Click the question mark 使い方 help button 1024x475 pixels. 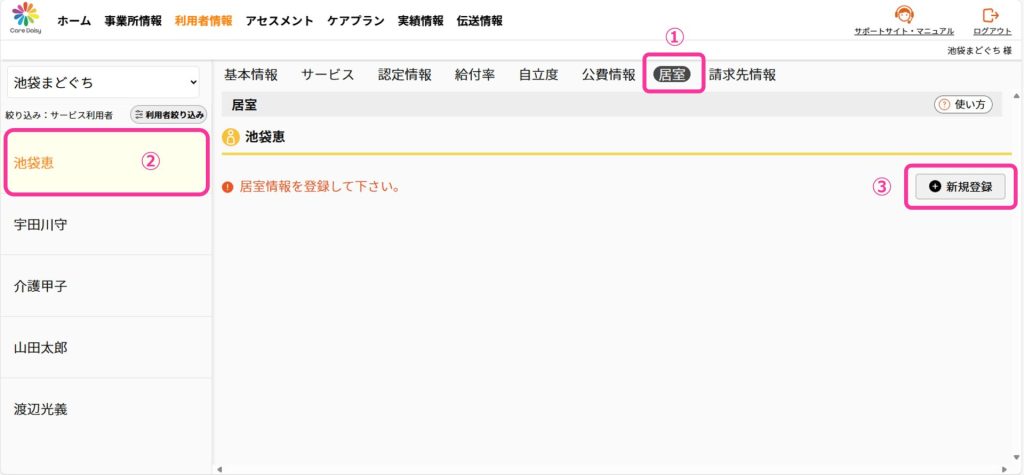(963, 105)
